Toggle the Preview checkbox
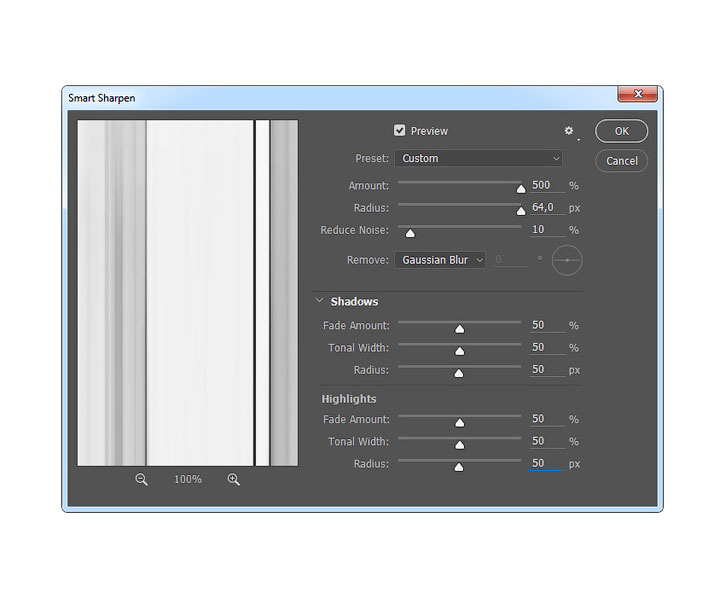Screen dimensions: 725x598 pyautogui.click(x=399, y=130)
